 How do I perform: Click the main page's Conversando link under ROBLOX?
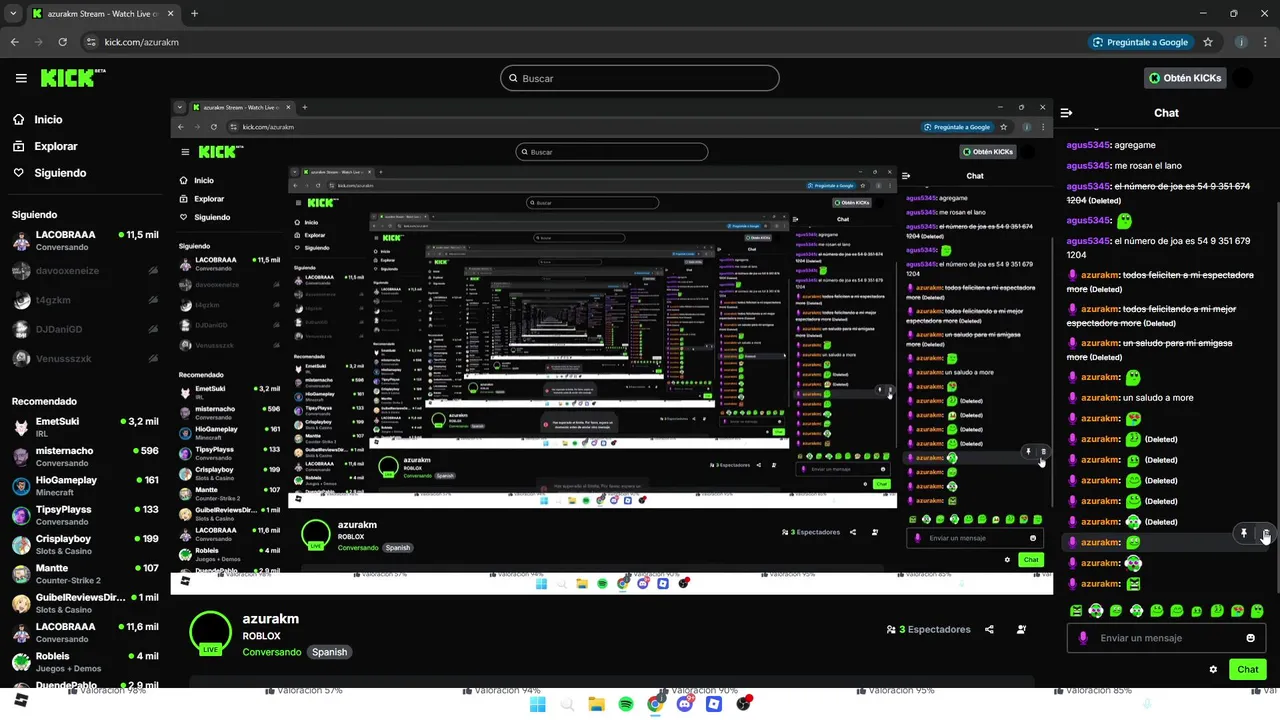tap(271, 652)
